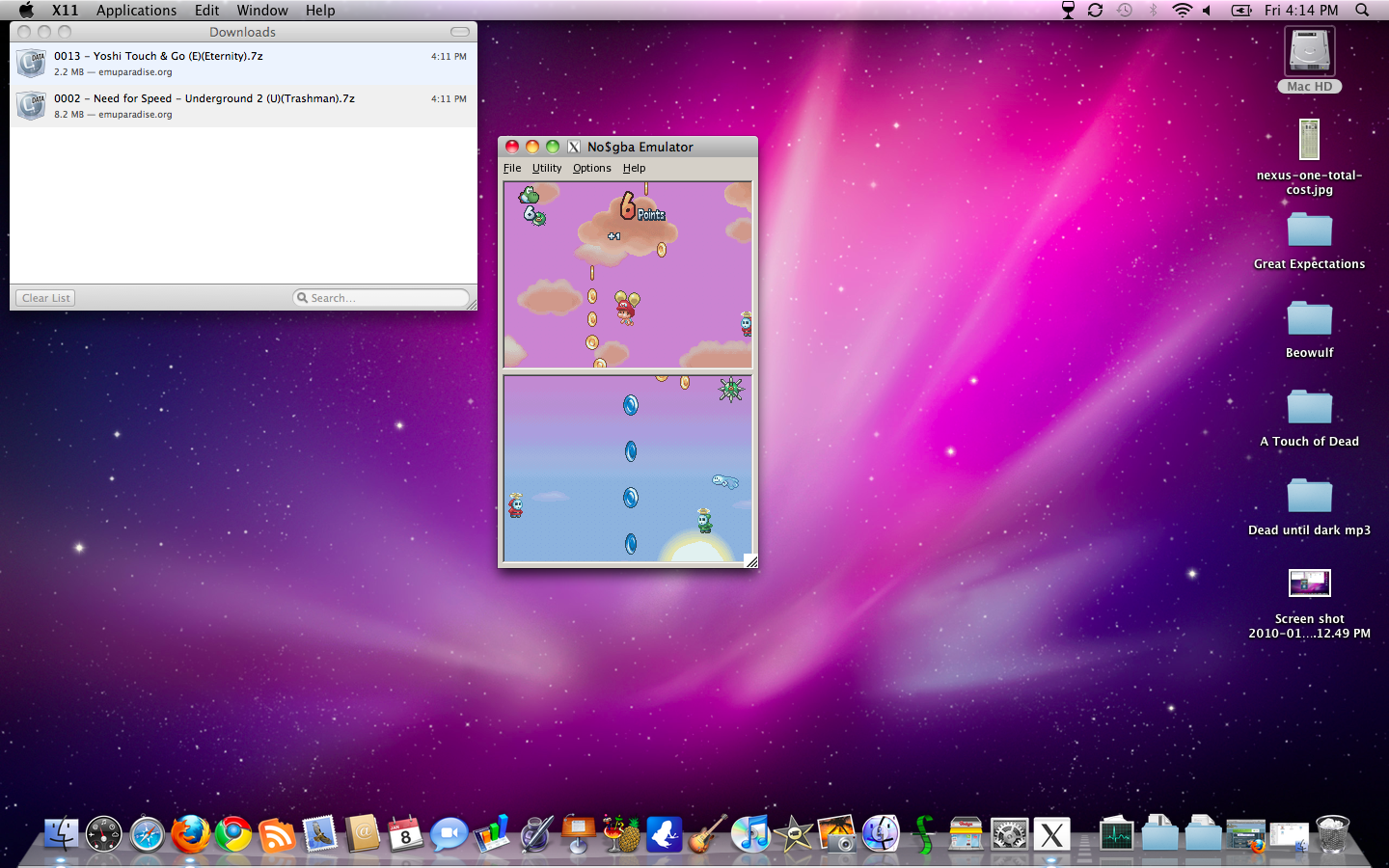
Task: Select the Screen shot thumbnail on the desktop
Action: point(1309,583)
